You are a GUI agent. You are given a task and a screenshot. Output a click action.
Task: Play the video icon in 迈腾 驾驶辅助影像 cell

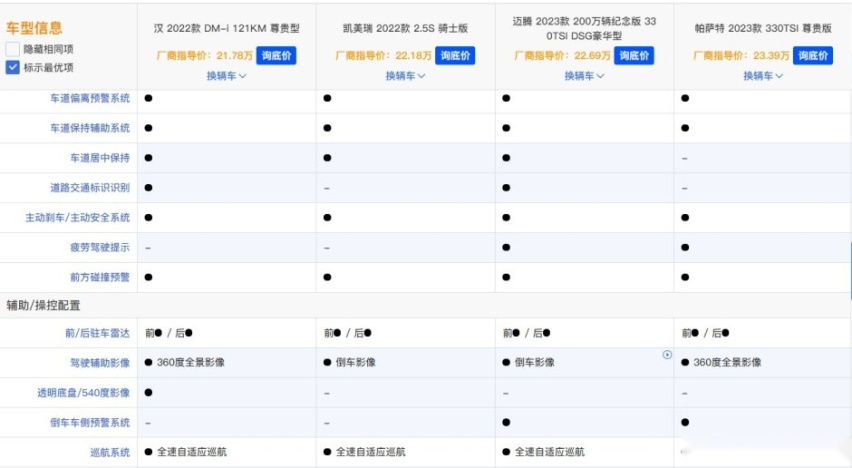click(667, 355)
